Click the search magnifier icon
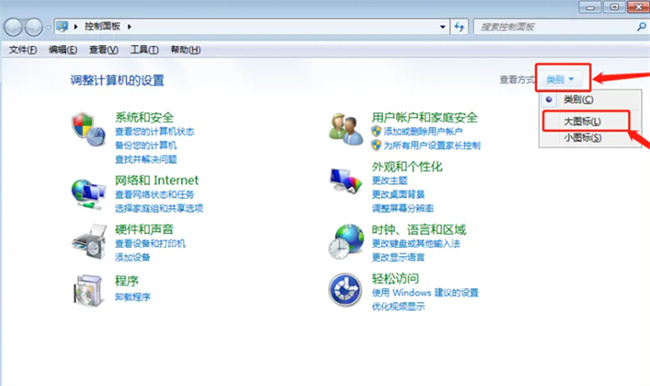This screenshot has height=386, width=650. coord(641,27)
